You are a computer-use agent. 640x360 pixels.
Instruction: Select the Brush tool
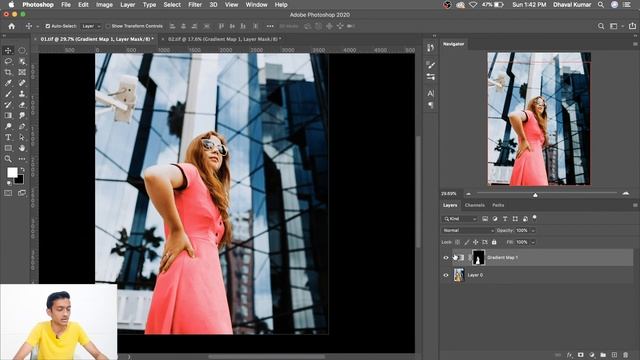[x=8, y=94]
